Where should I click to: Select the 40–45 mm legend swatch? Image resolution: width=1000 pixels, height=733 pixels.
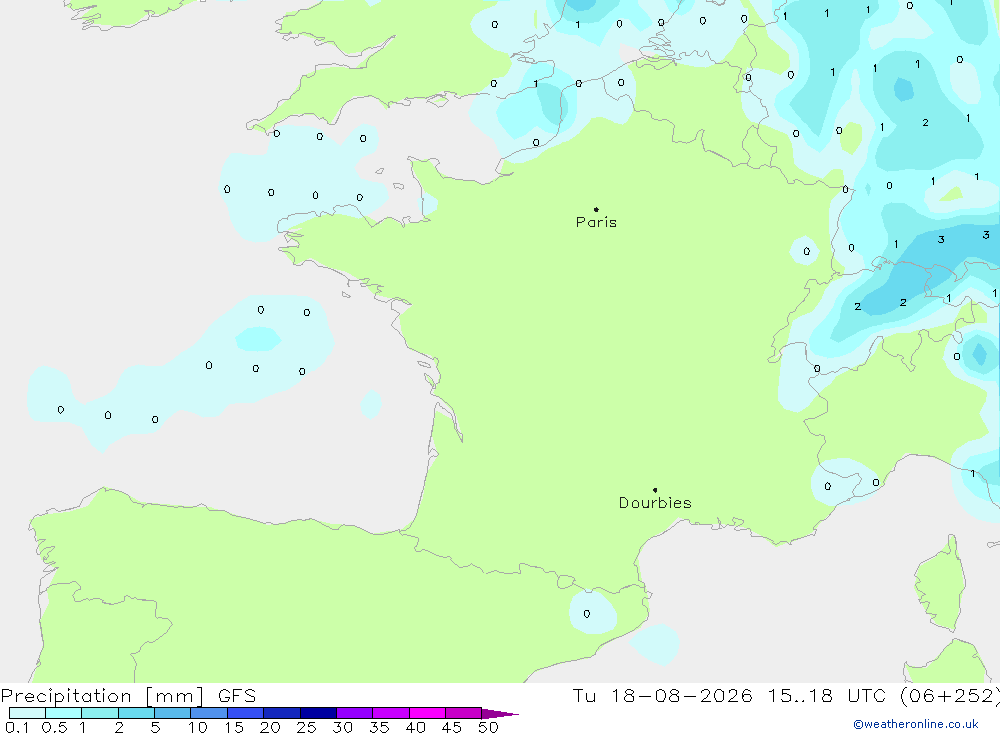click(427, 713)
